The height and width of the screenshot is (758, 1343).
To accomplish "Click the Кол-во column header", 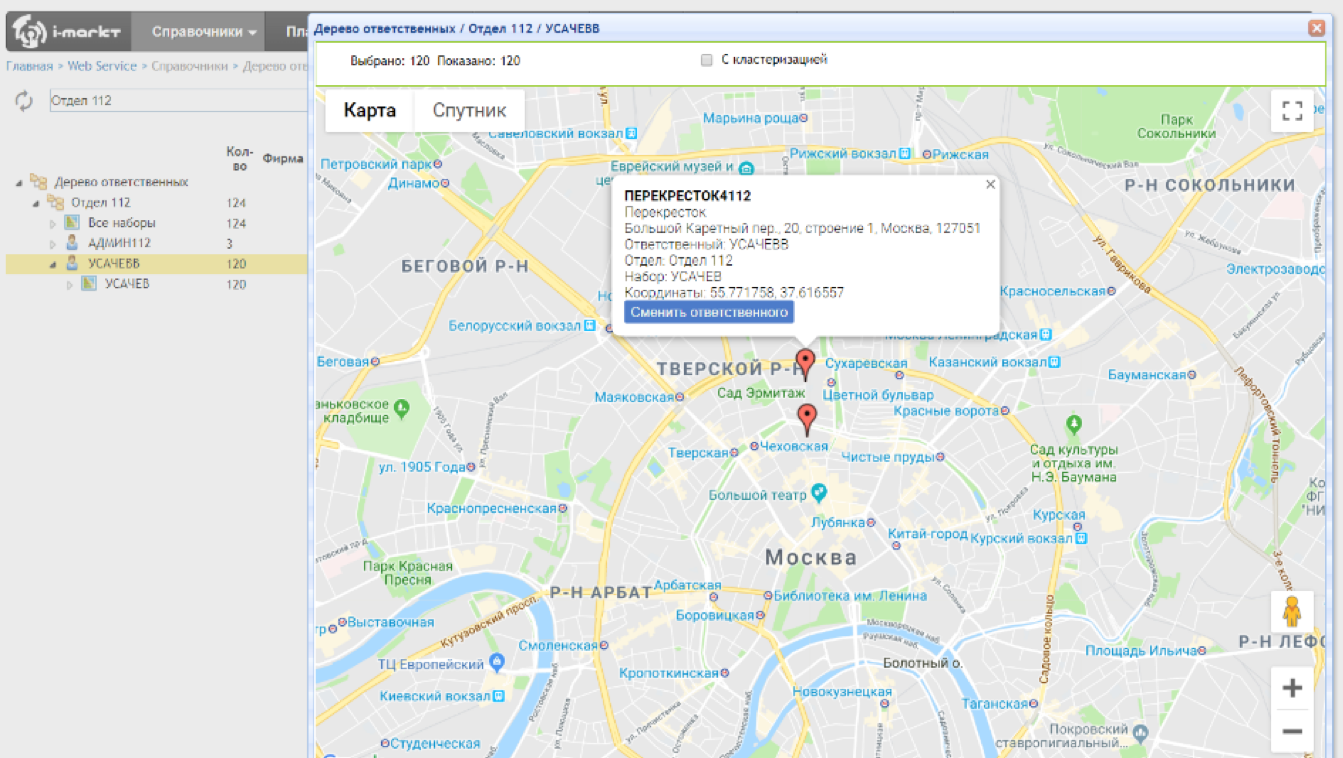I will [239, 158].
